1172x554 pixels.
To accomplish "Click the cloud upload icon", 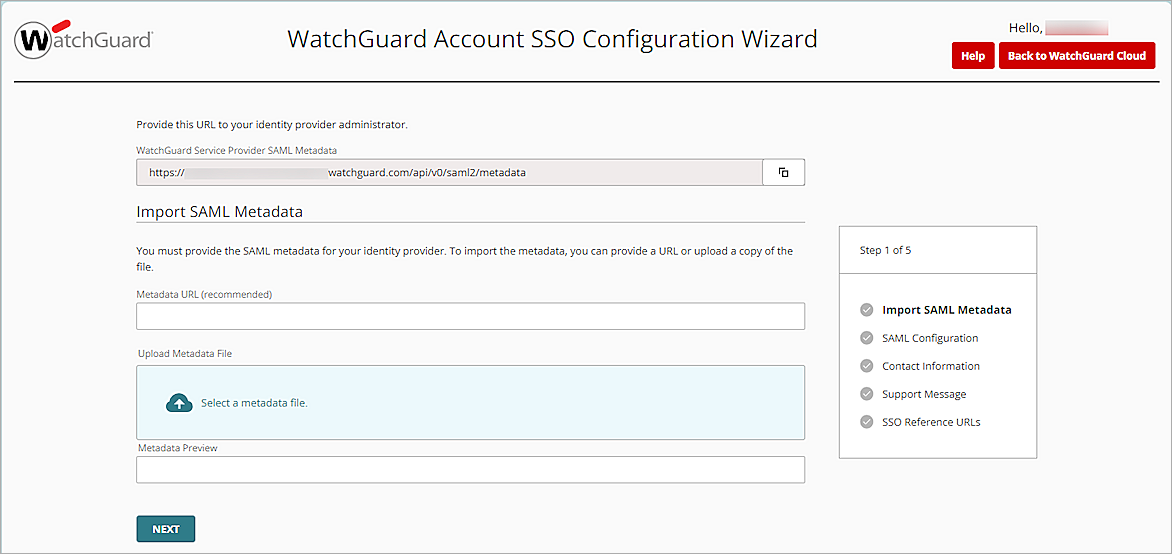I will pos(179,403).
